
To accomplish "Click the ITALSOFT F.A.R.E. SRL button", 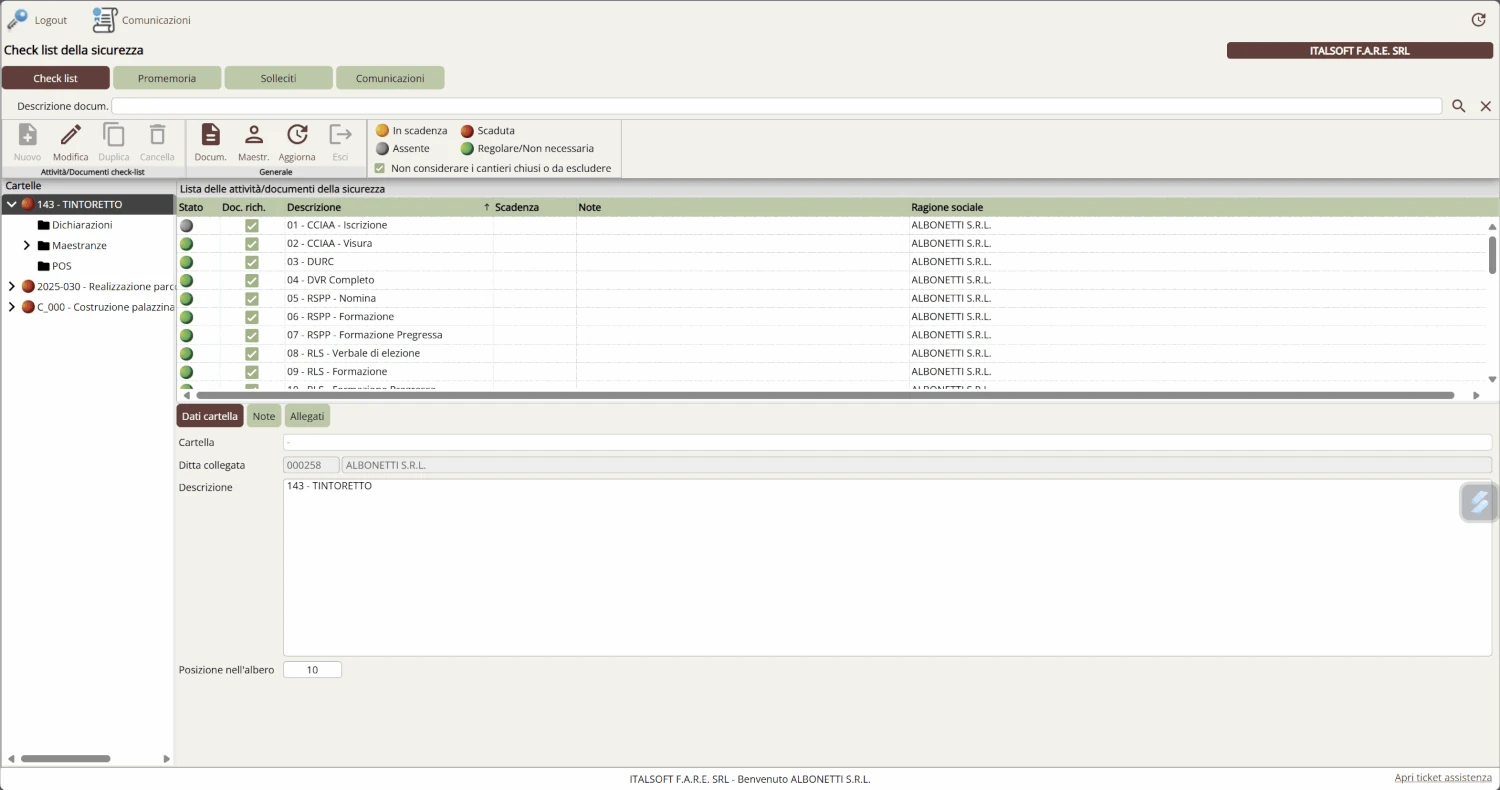I will (1359, 50).
